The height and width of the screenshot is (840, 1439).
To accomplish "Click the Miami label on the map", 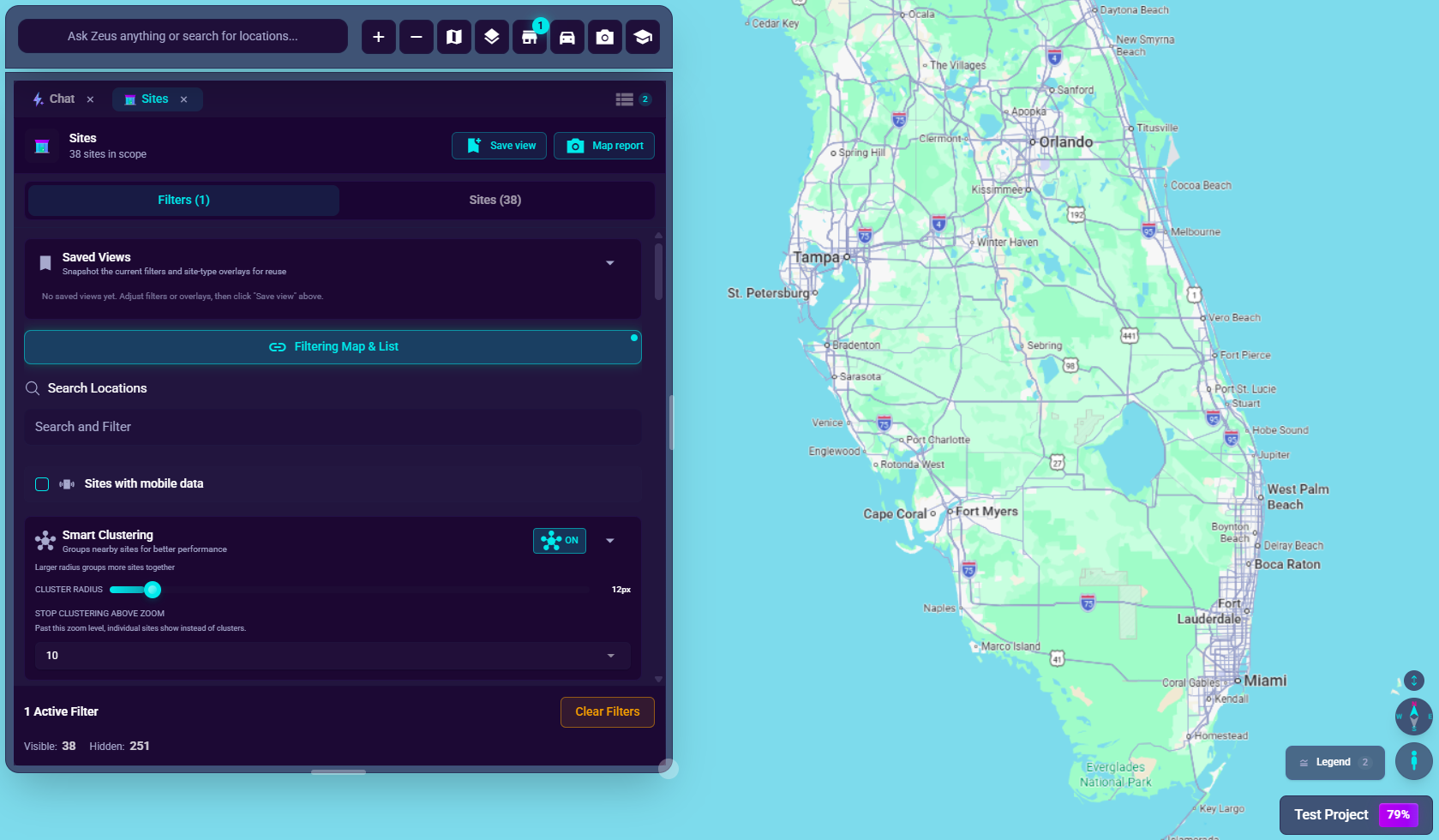I will 1265,681.
